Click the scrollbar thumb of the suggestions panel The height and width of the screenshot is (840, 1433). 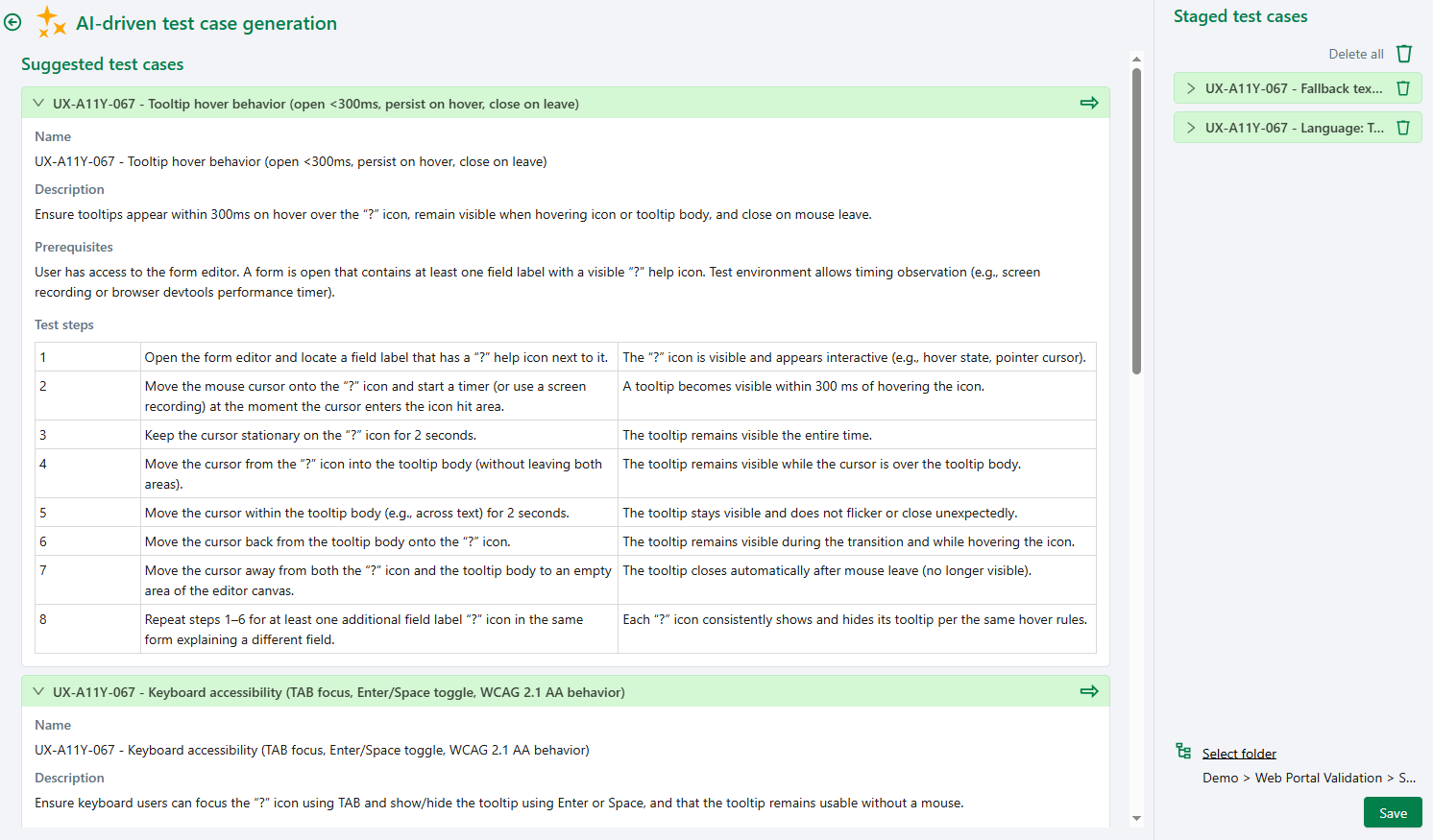click(x=1136, y=211)
